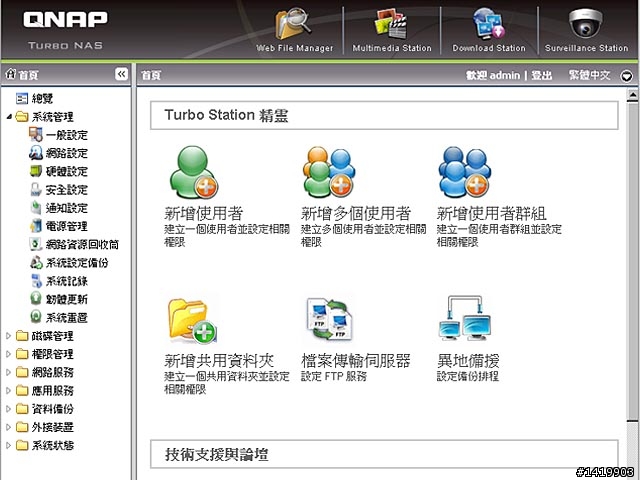This screenshot has height=480, width=640.
Task: Open 系統重置 item
Action: point(67,318)
